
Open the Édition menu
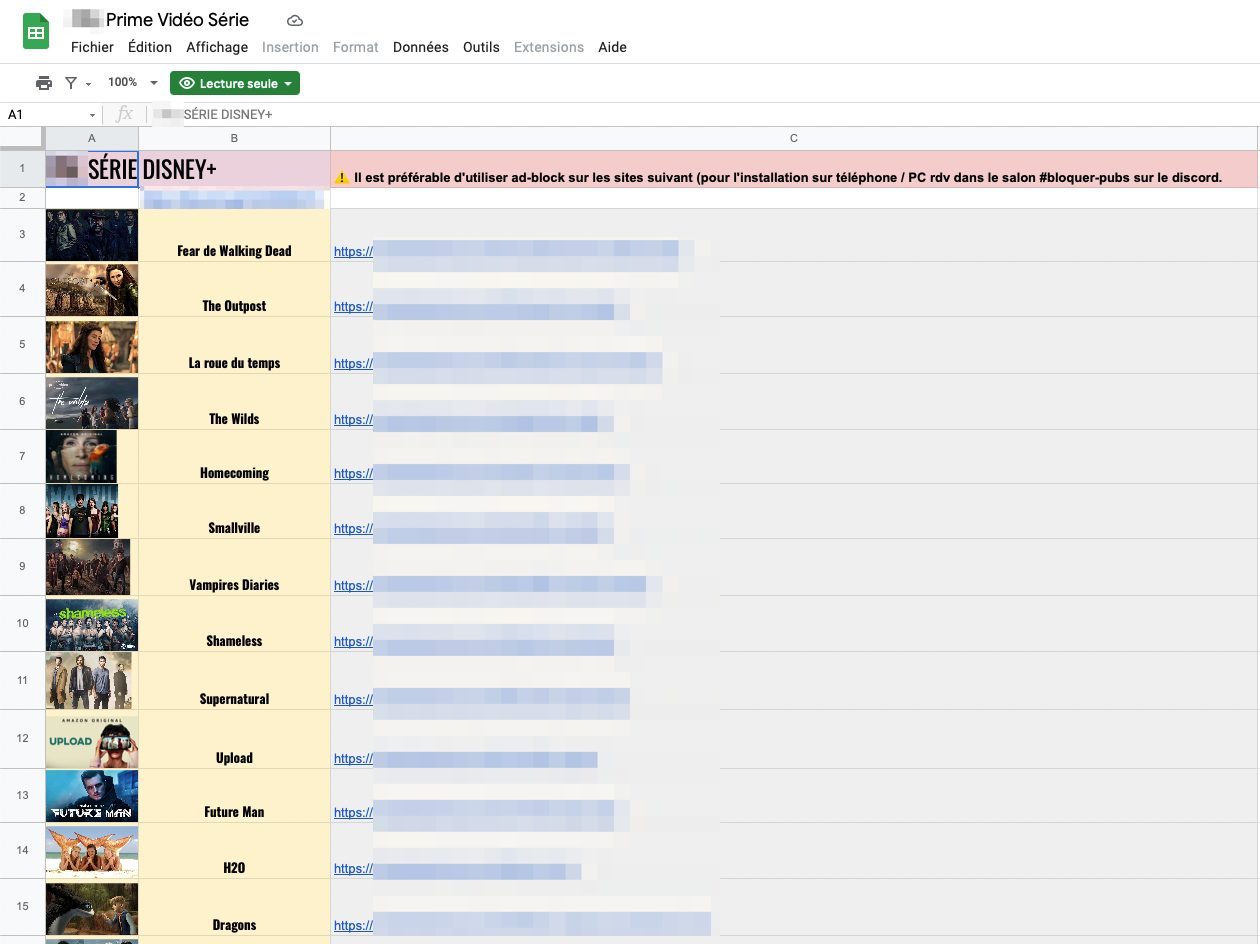coord(150,47)
